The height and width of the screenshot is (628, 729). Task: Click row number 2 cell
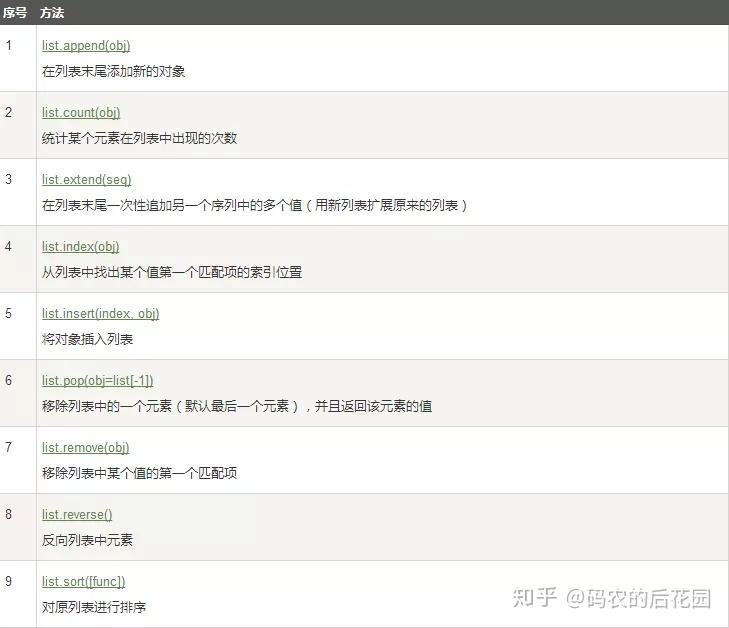(18, 125)
